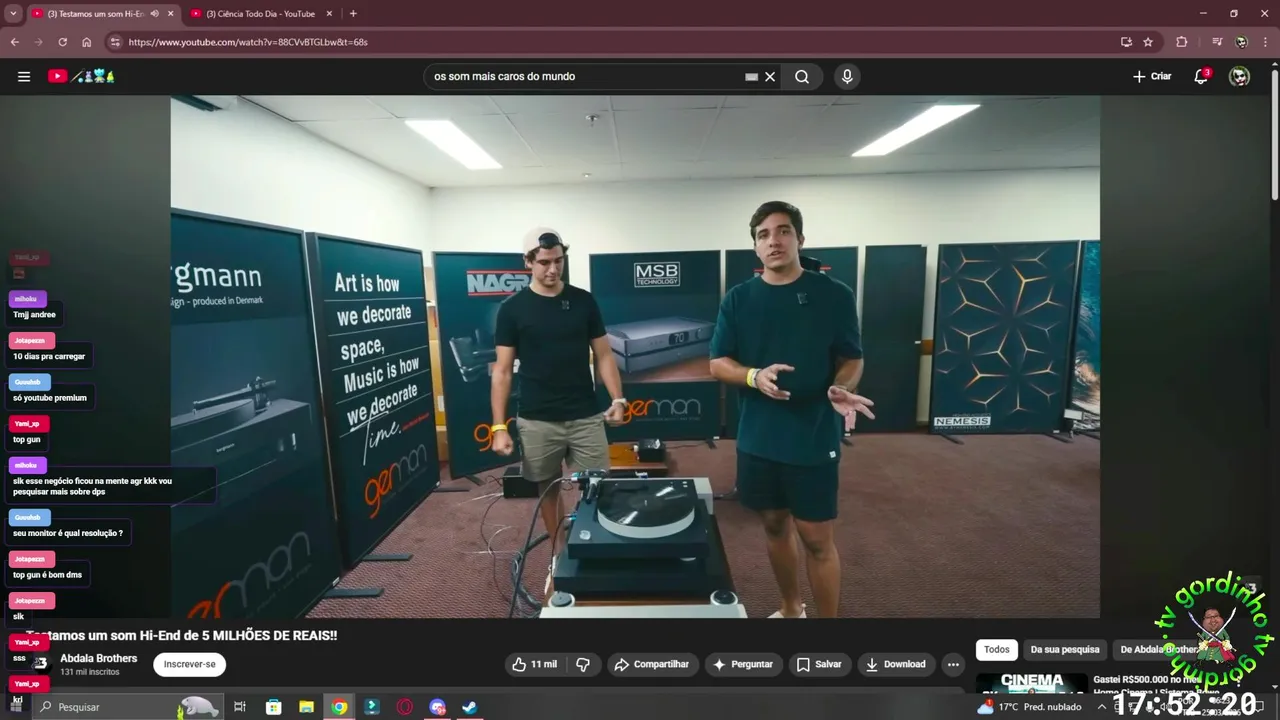1280x720 pixels.
Task: Save video with Salvar button
Action: (x=818, y=664)
